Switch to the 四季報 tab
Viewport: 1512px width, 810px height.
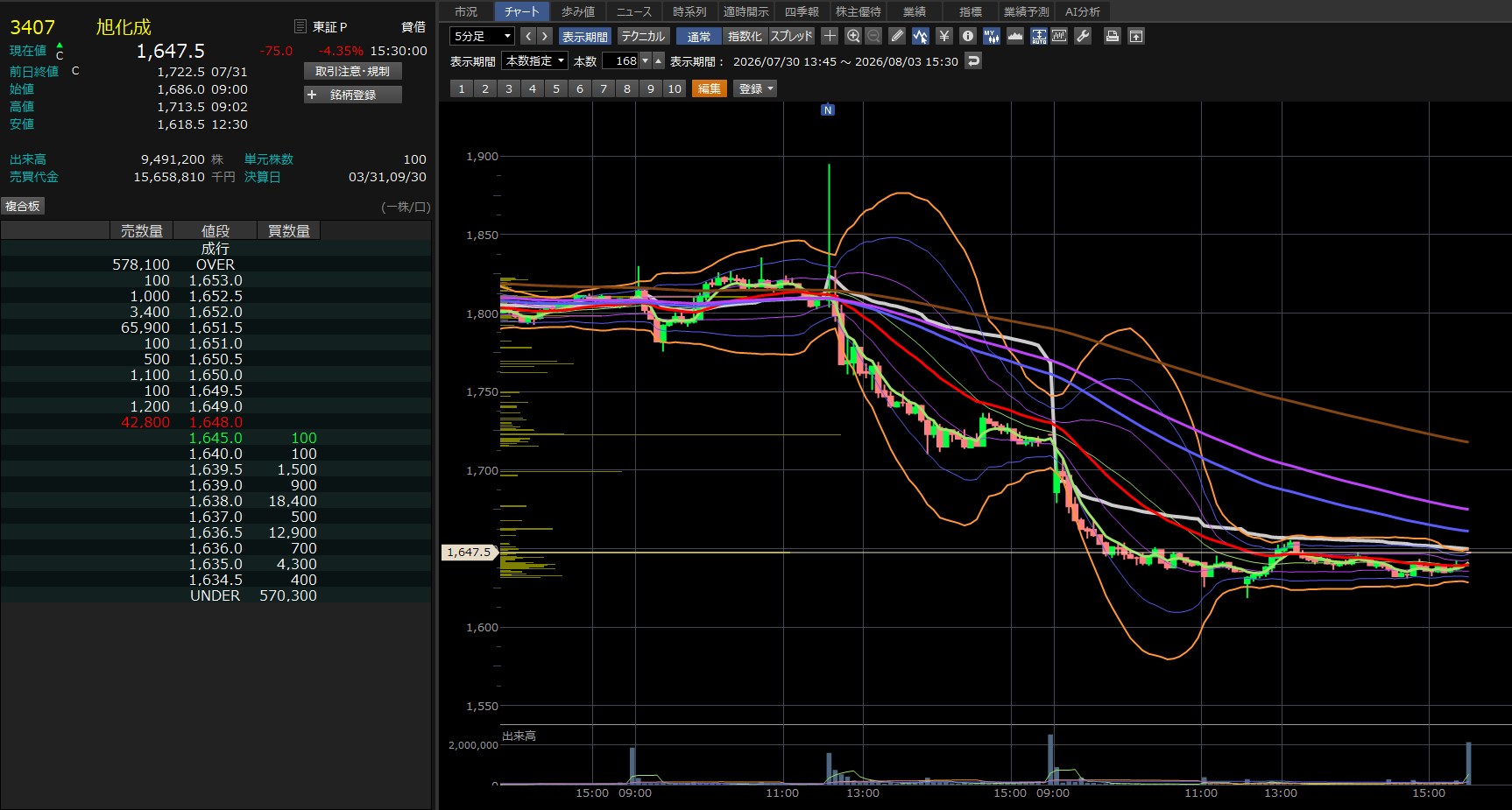[802, 11]
